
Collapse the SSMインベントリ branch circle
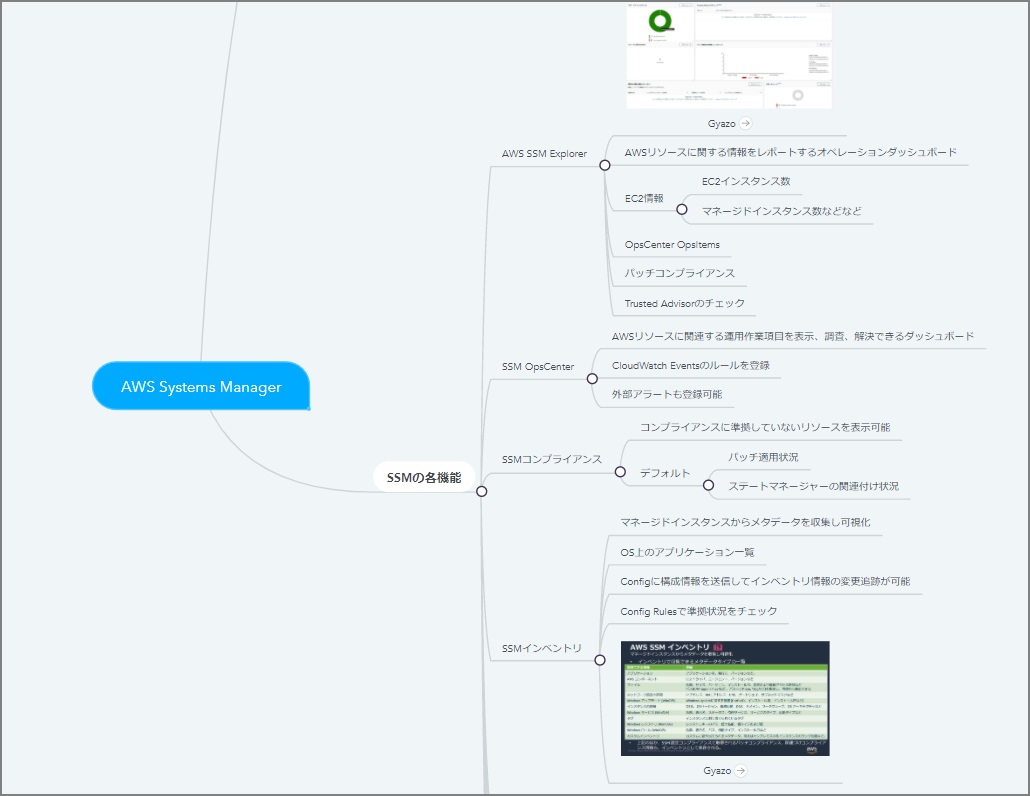[600, 660]
